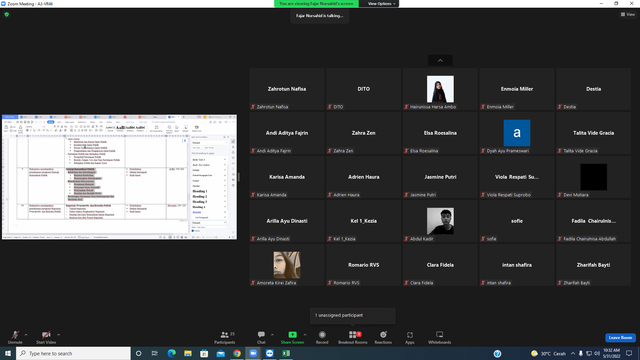Select Zahra Zen's participant tile
The width and height of the screenshot is (640, 360).
pos(363,133)
